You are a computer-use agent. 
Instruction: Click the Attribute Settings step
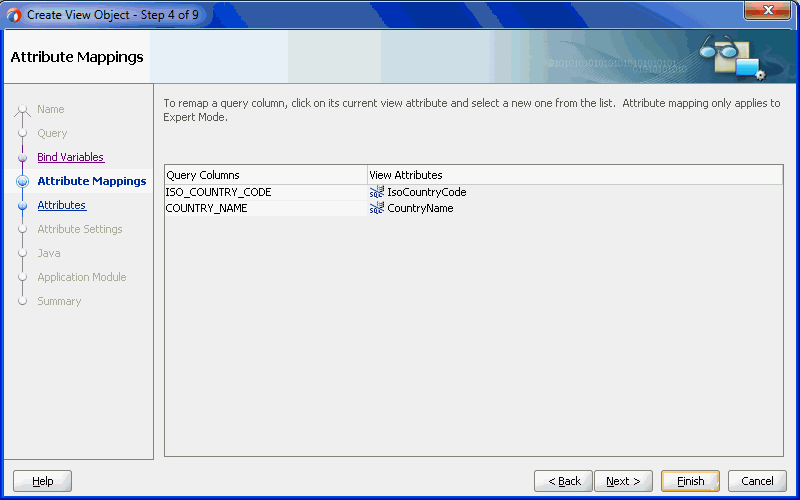pos(80,229)
